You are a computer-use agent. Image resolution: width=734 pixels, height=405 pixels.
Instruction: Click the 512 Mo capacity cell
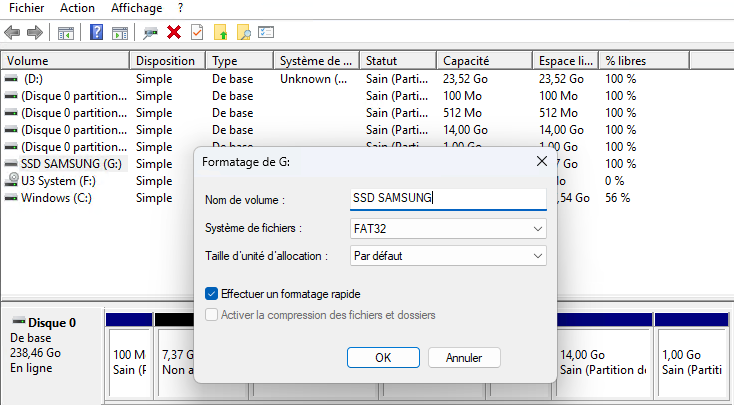[x=462, y=113]
